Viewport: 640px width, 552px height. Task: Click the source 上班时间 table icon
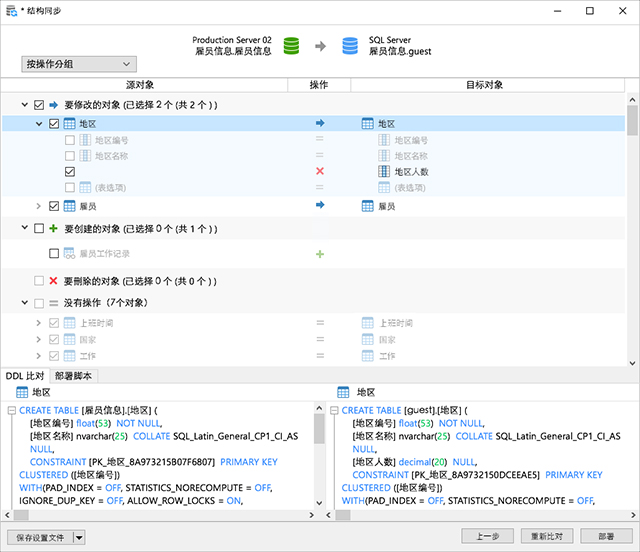tap(69, 323)
